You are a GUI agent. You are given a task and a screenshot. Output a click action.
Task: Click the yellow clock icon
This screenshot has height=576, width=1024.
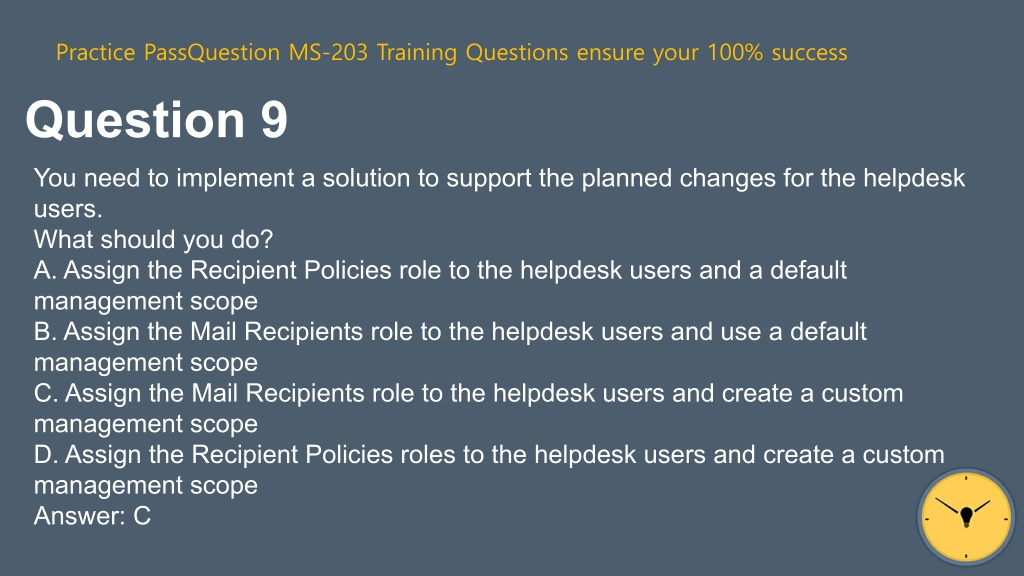point(966,517)
